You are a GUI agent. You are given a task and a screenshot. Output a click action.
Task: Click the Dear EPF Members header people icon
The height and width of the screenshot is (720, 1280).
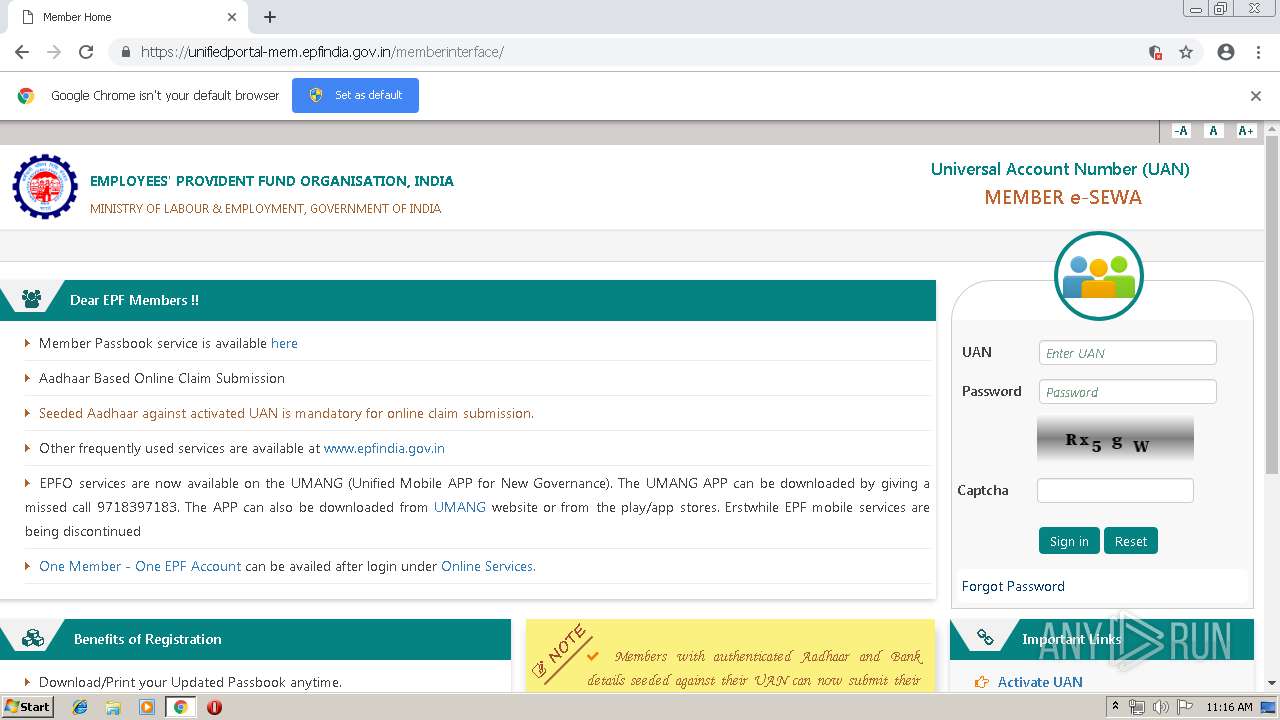(x=31, y=299)
